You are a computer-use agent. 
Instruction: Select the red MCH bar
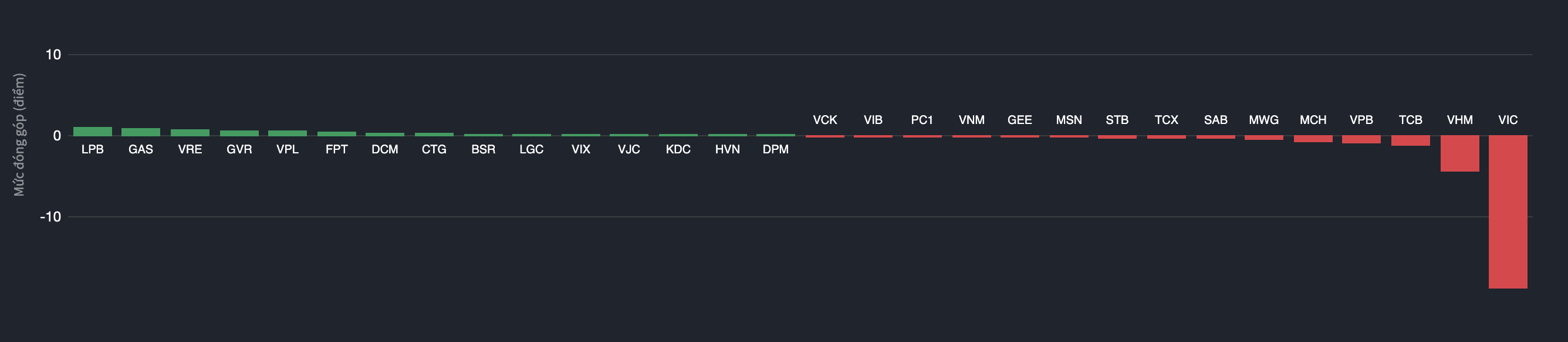1312,138
